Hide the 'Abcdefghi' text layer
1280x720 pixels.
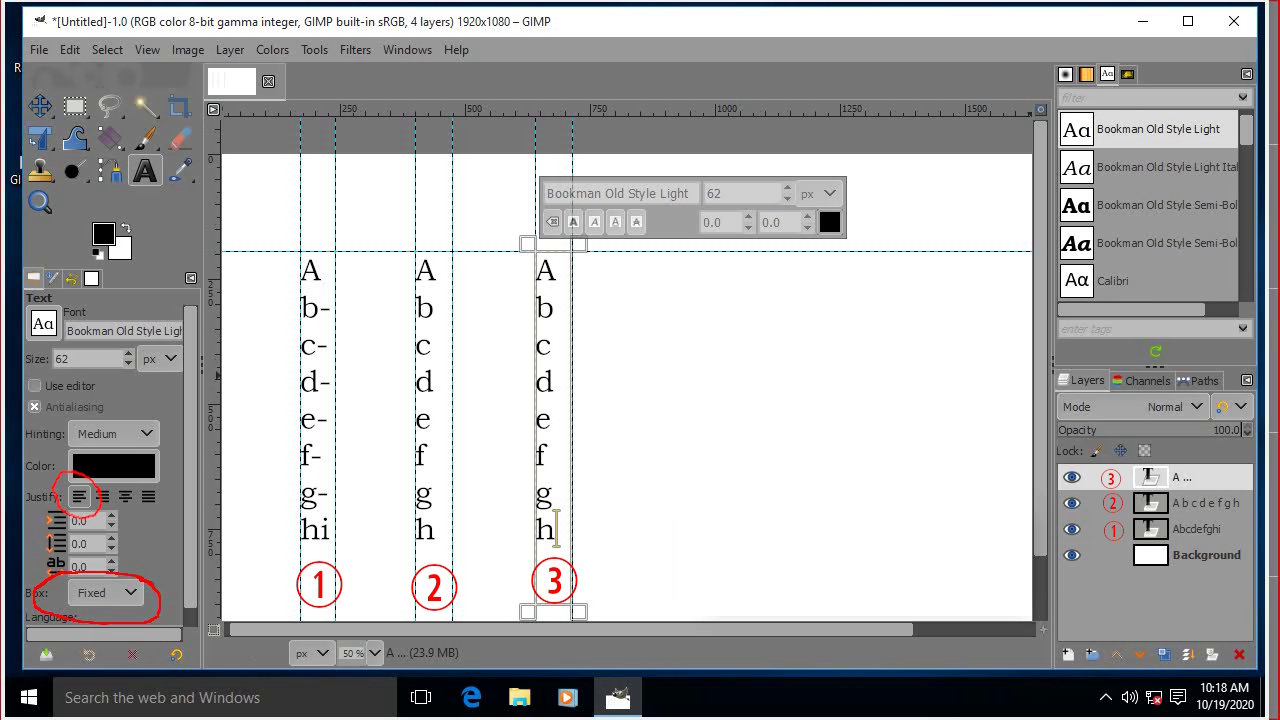(x=1072, y=529)
